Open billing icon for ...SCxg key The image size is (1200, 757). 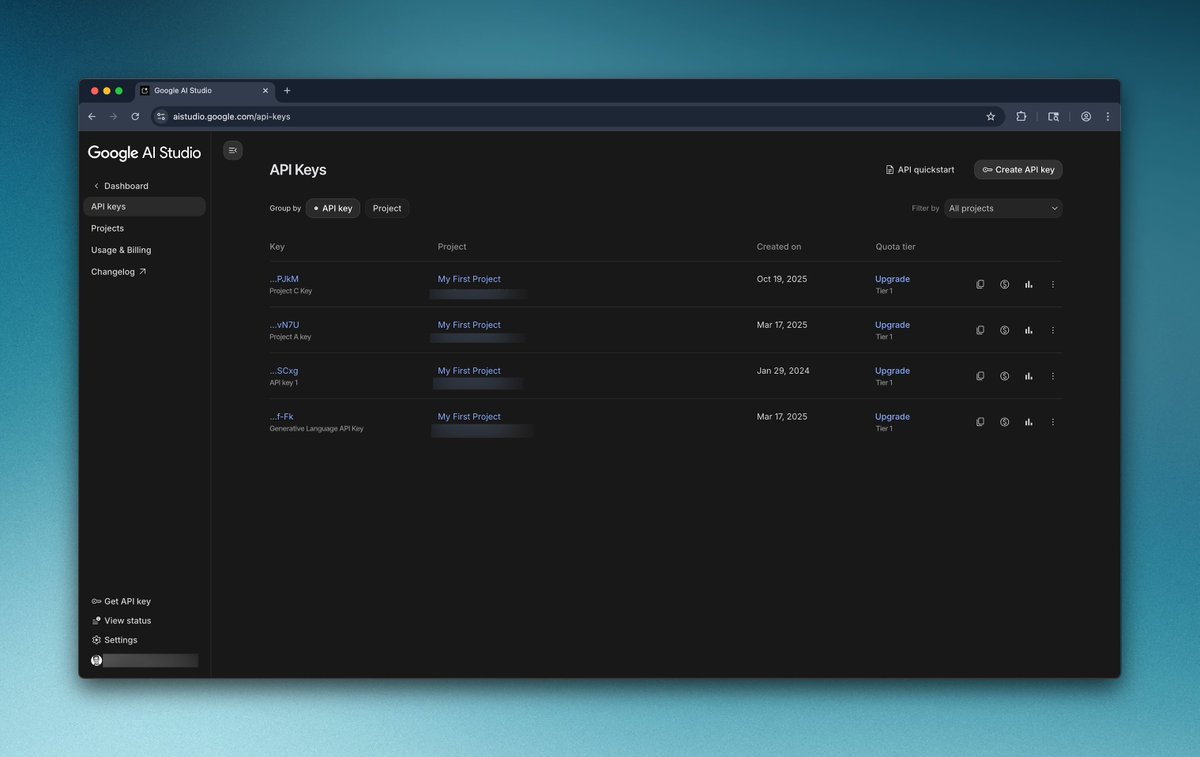tap(1004, 376)
